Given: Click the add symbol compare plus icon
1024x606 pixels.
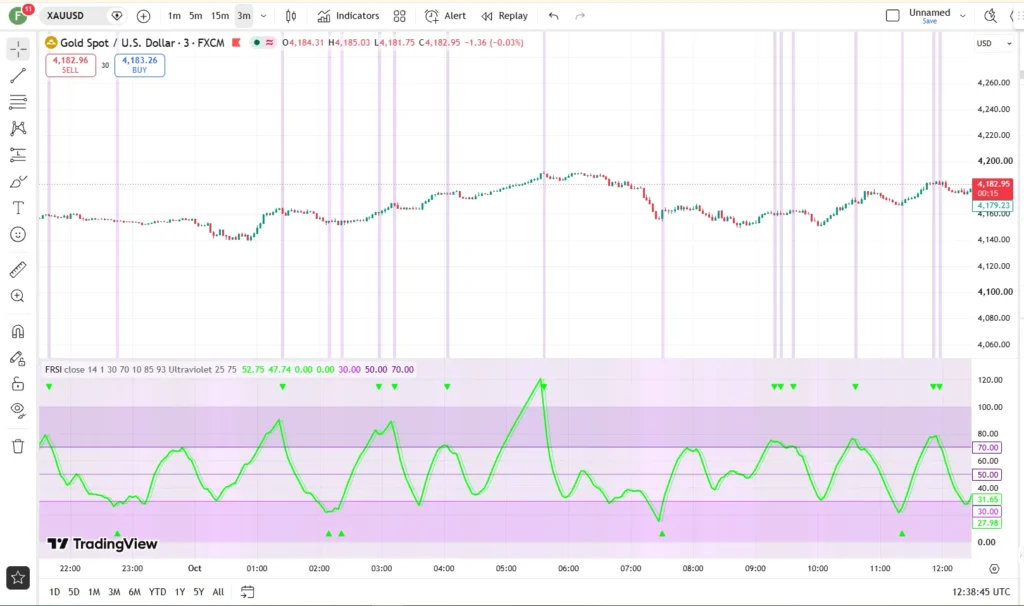Looking at the screenshot, I should [x=144, y=16].
